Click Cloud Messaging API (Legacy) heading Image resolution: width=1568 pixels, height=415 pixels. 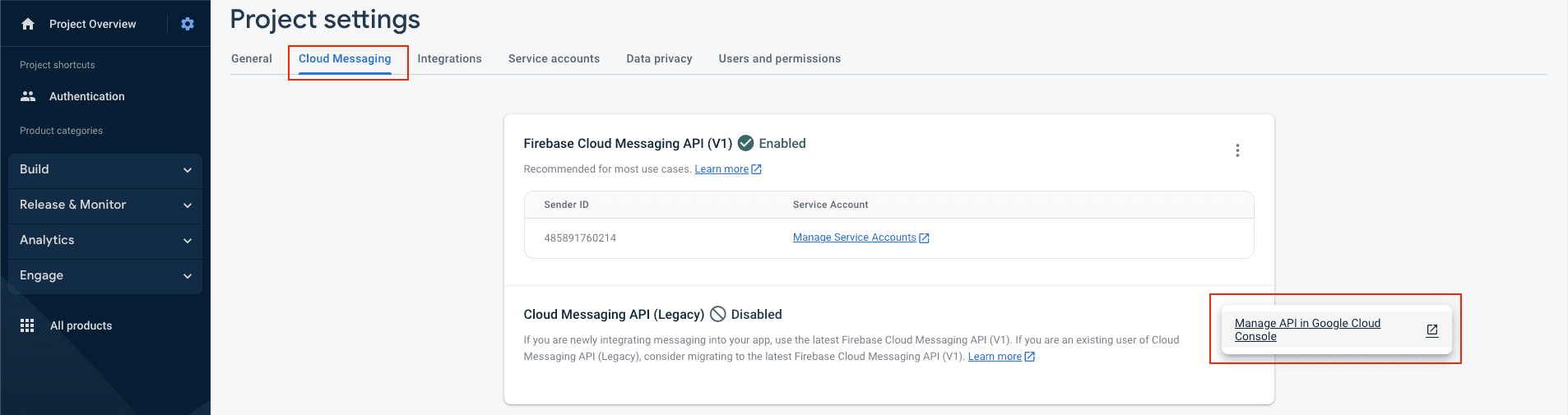[614, 314]
